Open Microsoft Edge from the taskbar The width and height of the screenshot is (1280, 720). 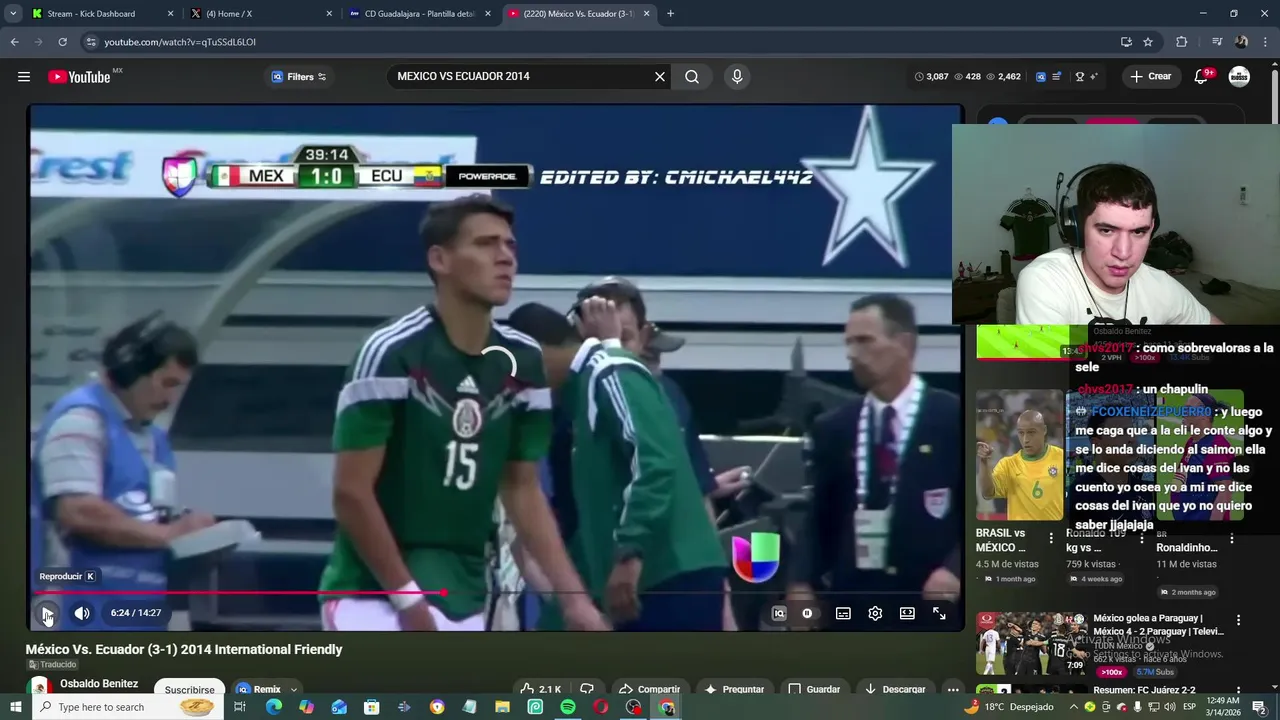[273, 707]
